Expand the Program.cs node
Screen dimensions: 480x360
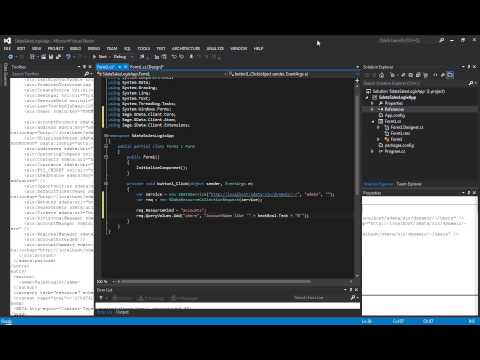(x=372, y=151)
